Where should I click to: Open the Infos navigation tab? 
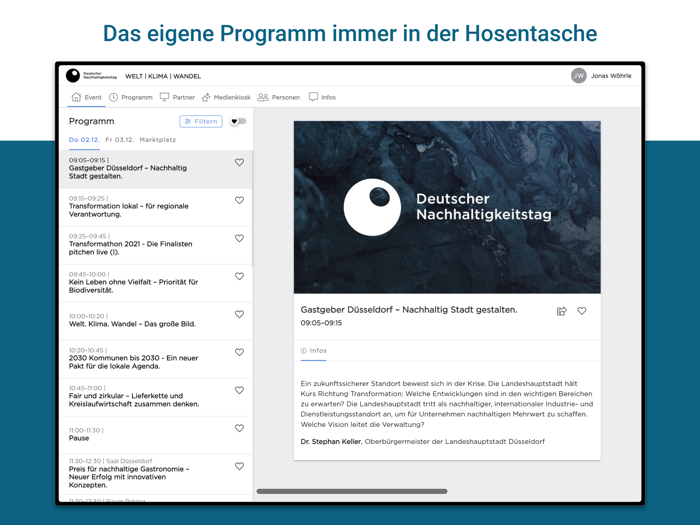point(322,97)
